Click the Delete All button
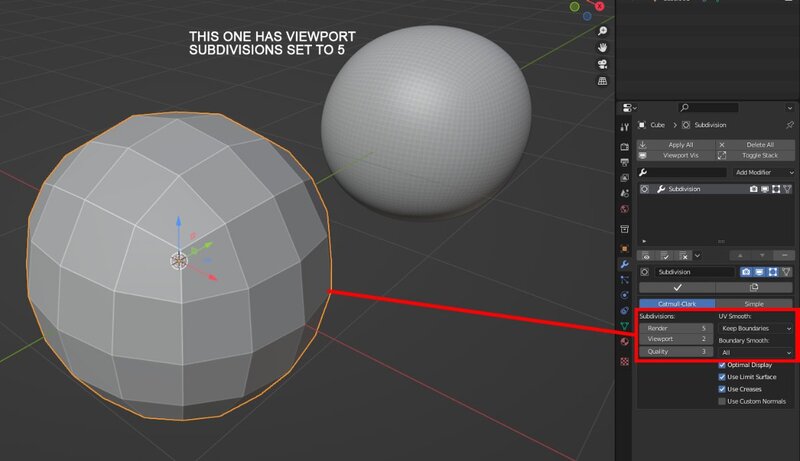This screenshot has height=461, width=800. click(755, 145)
